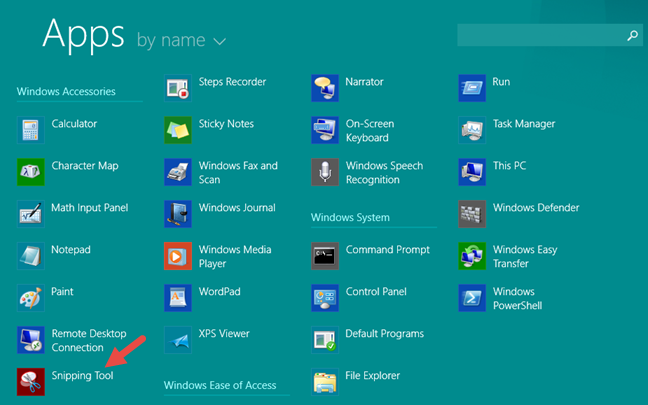The height and width of the screenshot is (405, 648).
Task: Click the 'Narrator' label text
Action: point(364,82)
